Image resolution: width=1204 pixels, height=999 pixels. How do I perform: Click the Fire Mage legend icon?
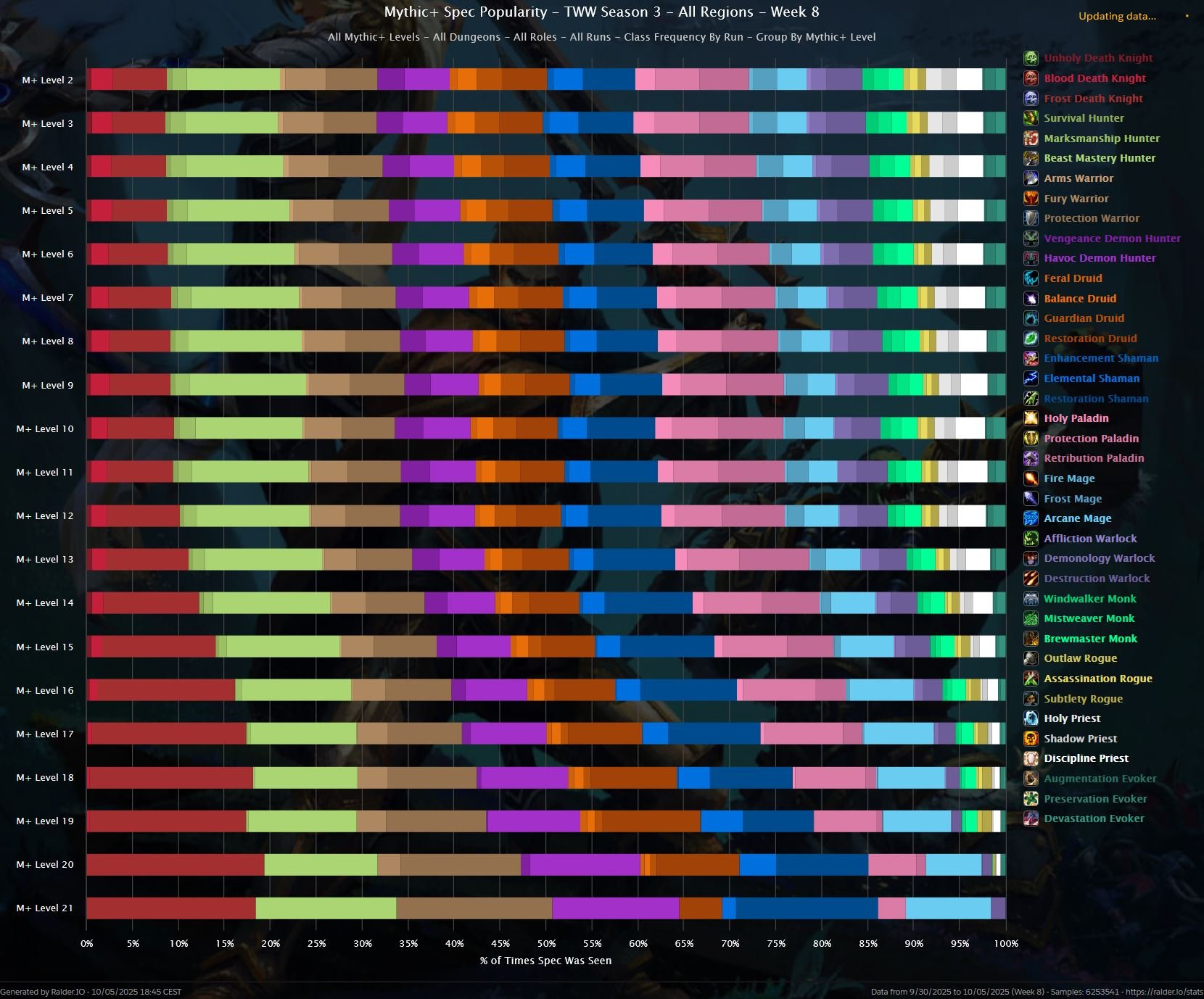(1031, 478)
